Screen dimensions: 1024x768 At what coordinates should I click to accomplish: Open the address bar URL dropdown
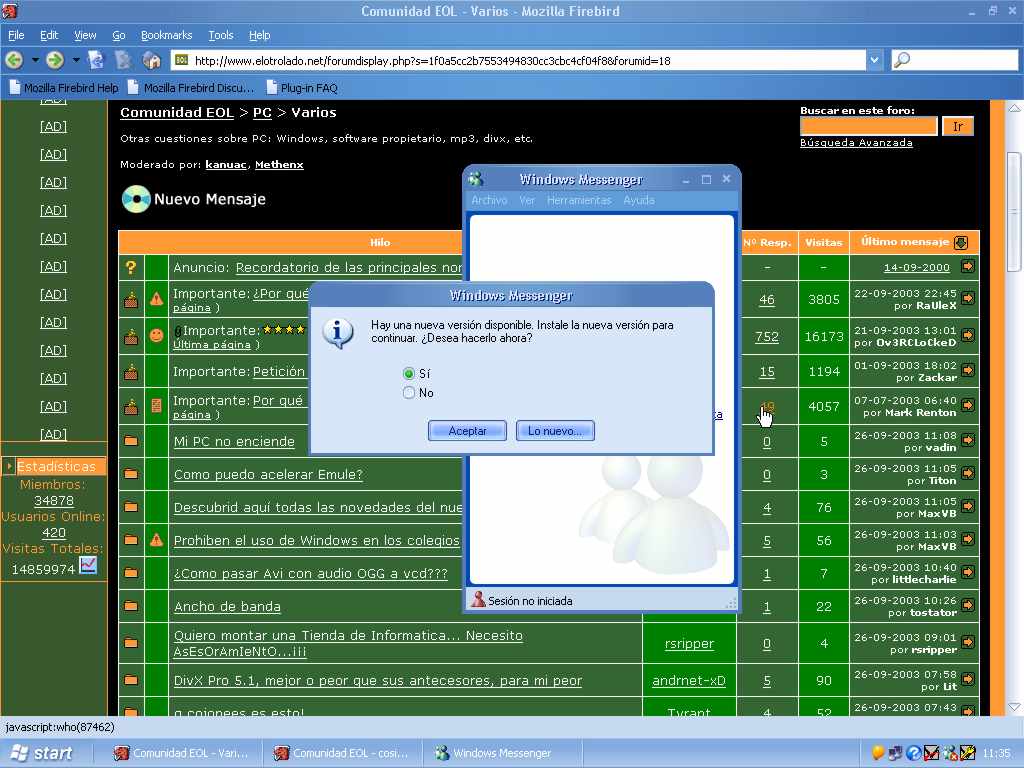[874, 60]
